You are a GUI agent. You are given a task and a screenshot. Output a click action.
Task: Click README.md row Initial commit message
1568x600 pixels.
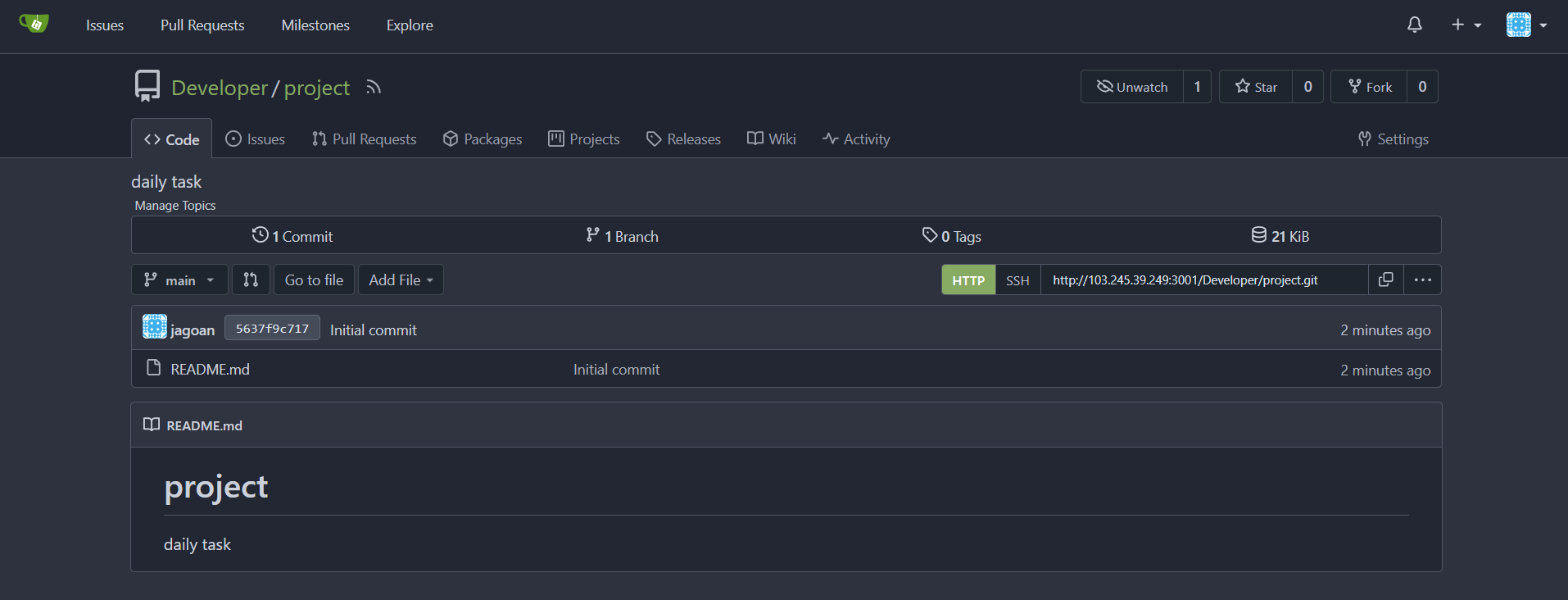coord(616,370)
